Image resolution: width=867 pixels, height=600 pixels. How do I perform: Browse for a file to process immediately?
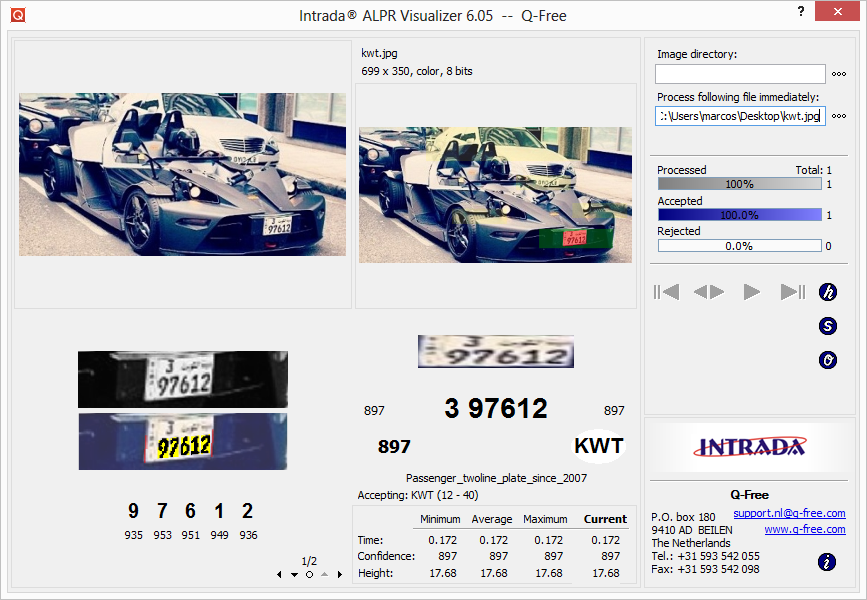pos(838,116)
